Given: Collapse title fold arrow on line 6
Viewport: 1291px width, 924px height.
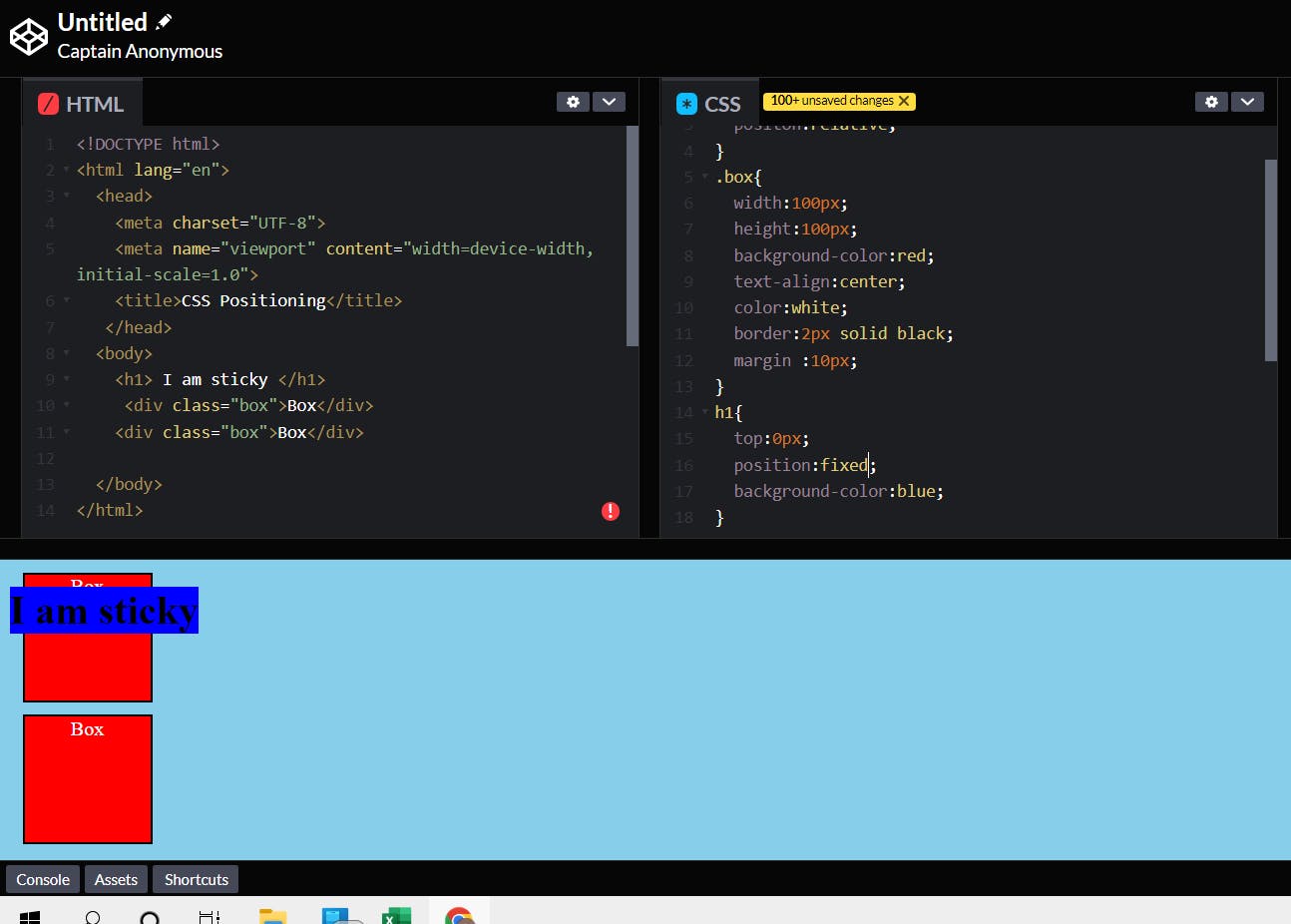Looking at the screenshot, I should pos(67,300).
